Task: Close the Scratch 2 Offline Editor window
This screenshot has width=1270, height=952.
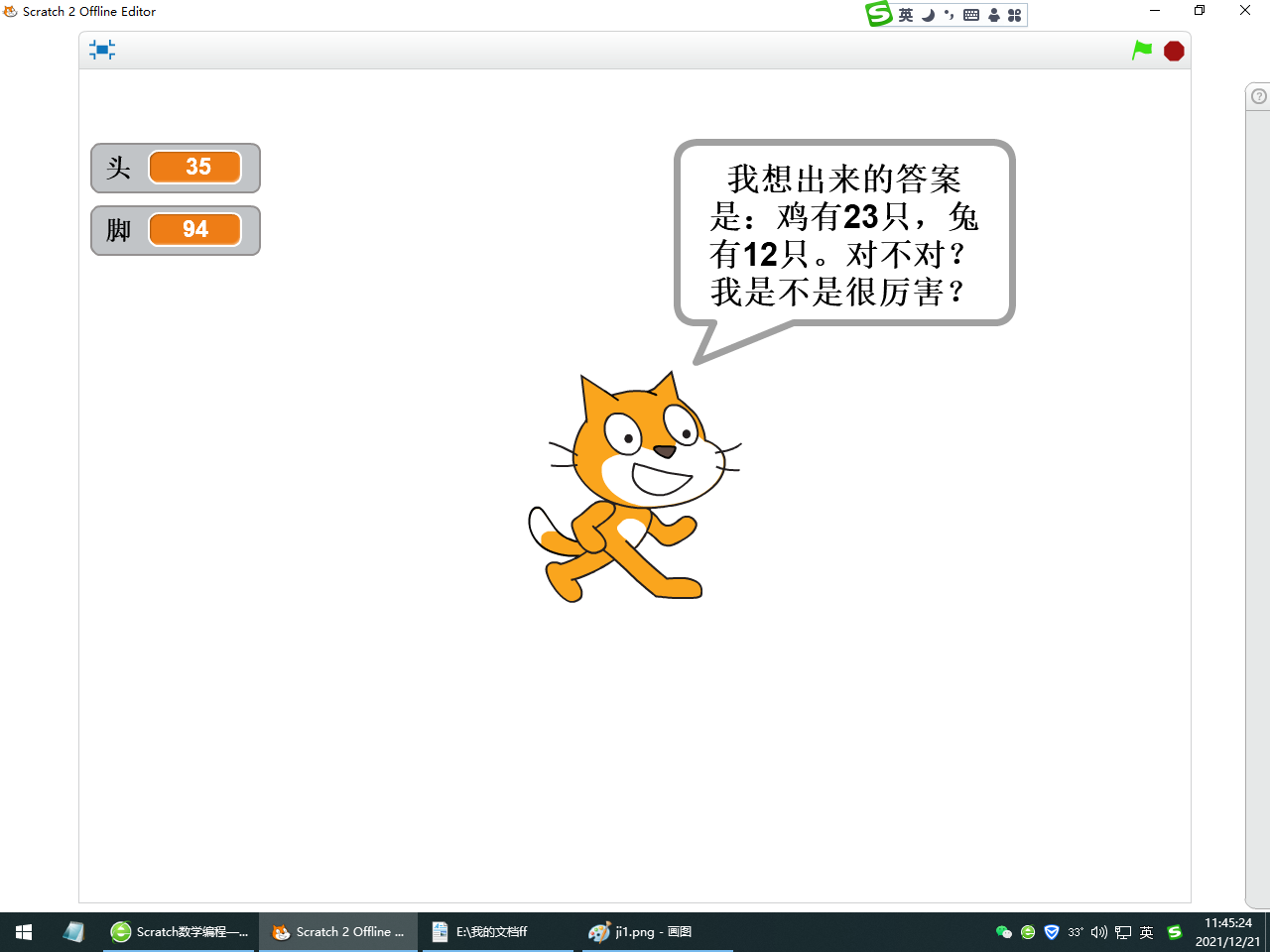Action: [1245, 11]
